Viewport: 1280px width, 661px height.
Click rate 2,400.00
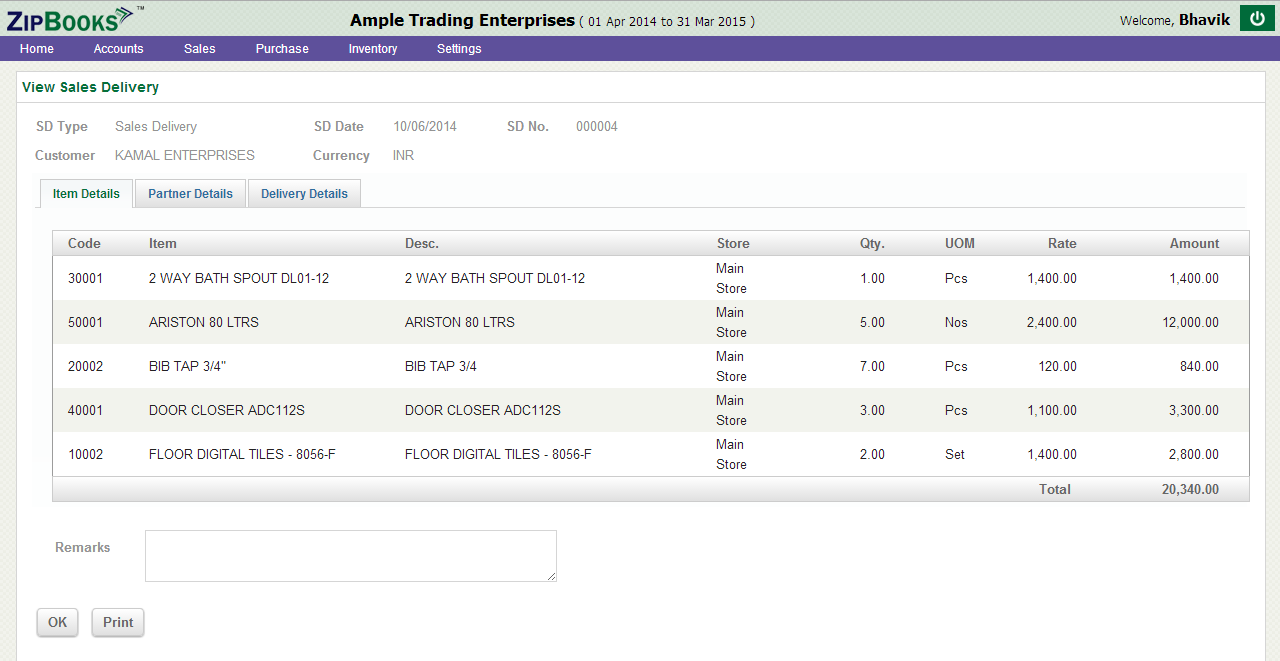pyautogui.click(x=1052, y=323)
